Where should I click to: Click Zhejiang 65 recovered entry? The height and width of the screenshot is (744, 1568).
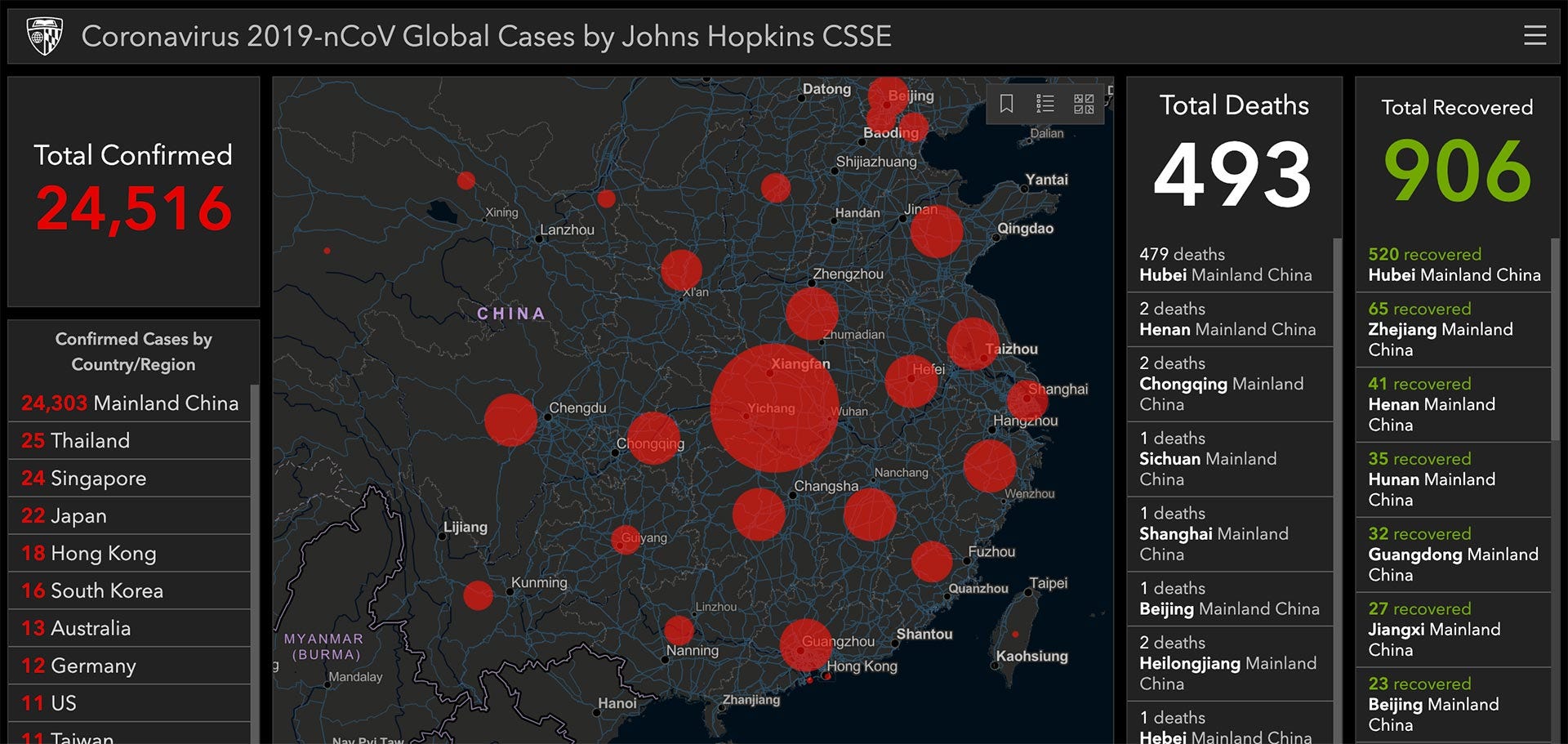point(1453,329)
